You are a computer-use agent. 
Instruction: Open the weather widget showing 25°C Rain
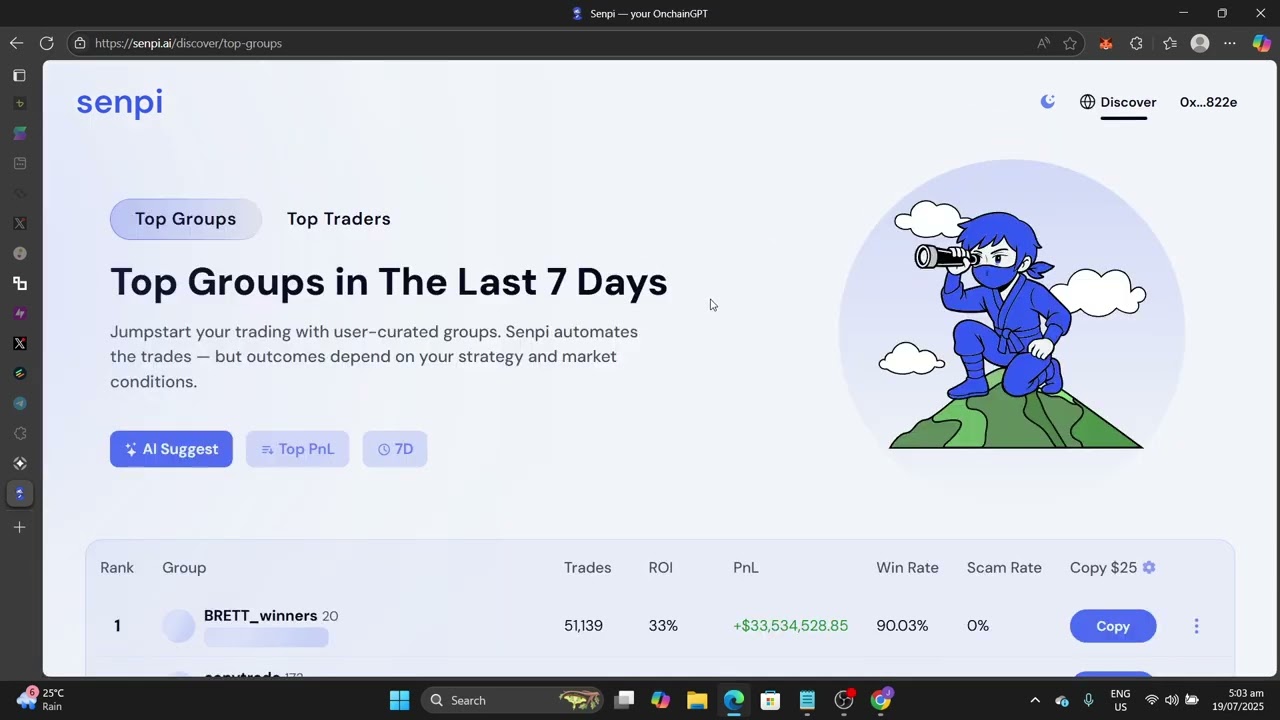click(x=40, y=699)
